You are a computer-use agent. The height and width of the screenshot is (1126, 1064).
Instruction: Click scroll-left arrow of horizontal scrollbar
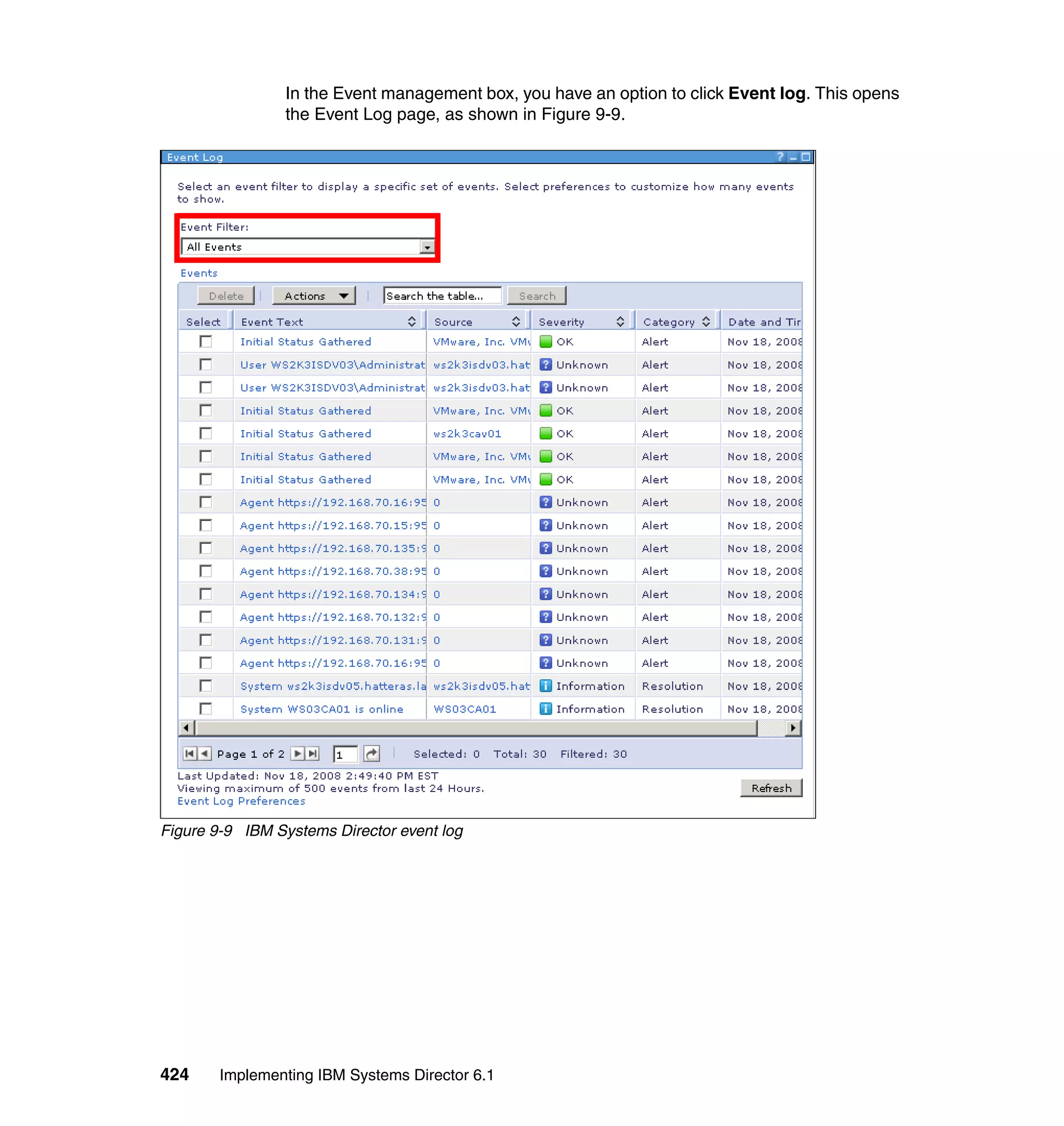(186, 728)
